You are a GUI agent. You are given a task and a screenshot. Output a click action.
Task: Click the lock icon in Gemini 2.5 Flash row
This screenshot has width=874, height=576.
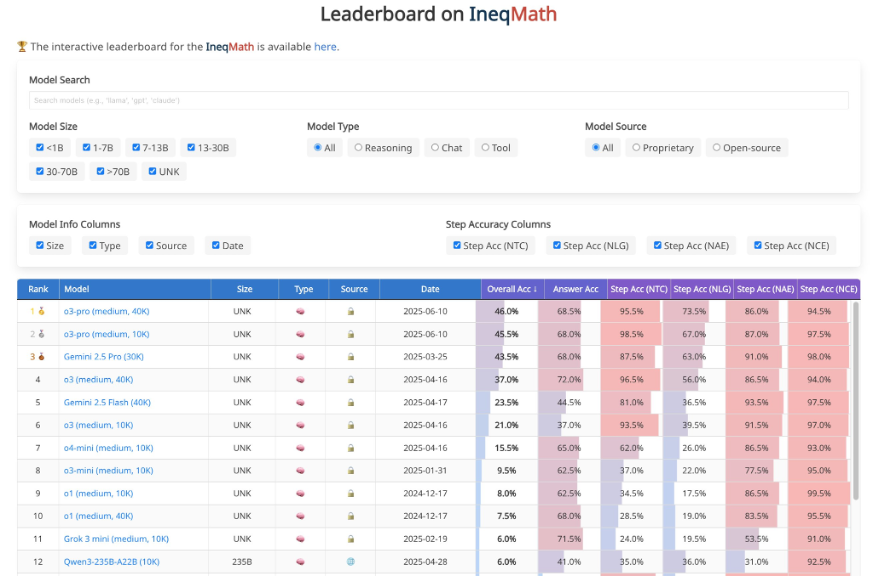click(x=351, y=403)
